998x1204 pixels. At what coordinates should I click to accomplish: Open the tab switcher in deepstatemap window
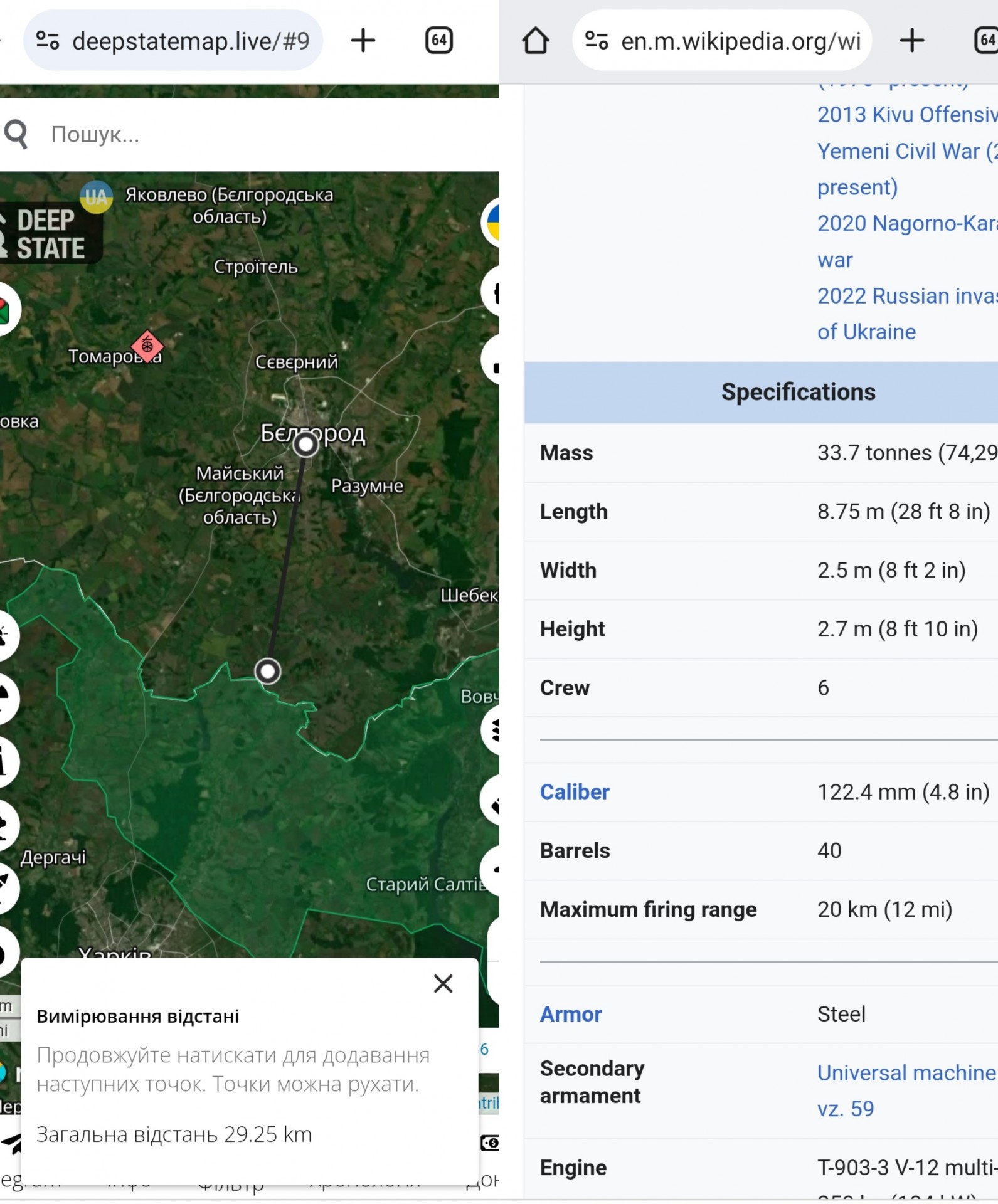coord(439,41)
